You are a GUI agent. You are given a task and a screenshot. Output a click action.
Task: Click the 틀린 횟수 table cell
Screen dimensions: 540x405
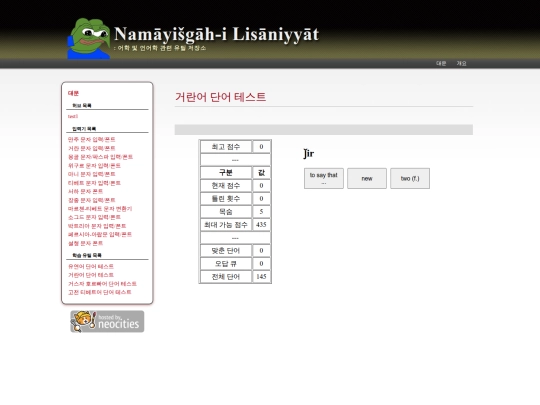pyautogui.click(x=226, y=199)
